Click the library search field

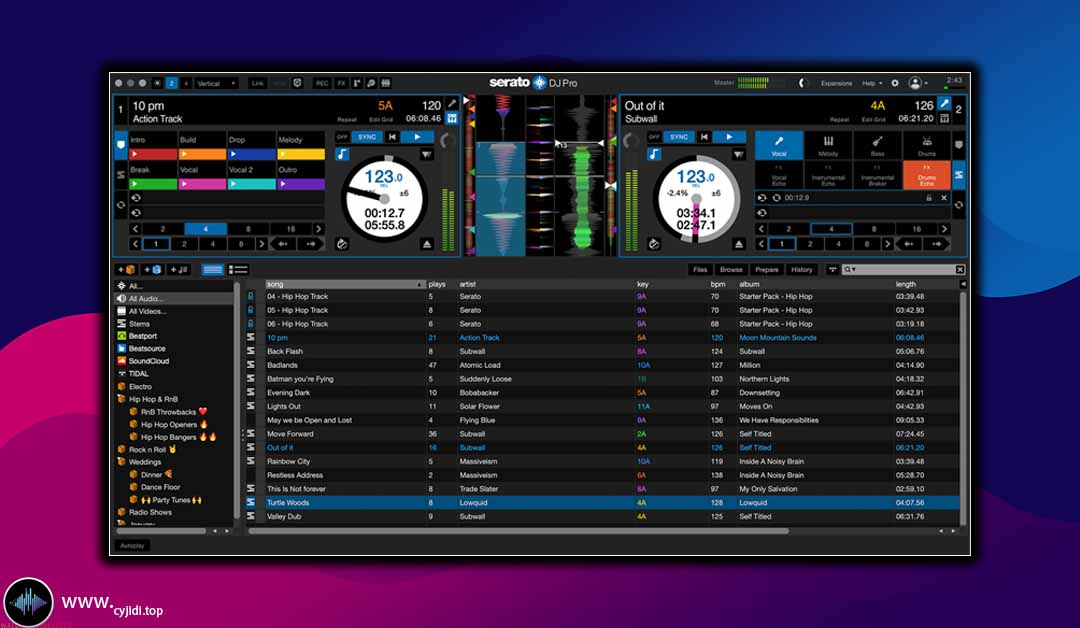click(x=902, y=270)
